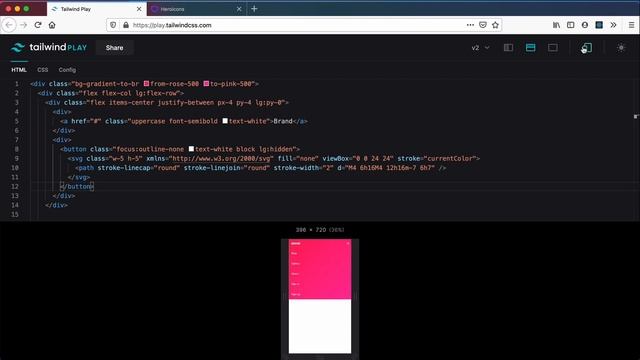
Task: Switch to horizontal split layout
Action: [530, 48]
